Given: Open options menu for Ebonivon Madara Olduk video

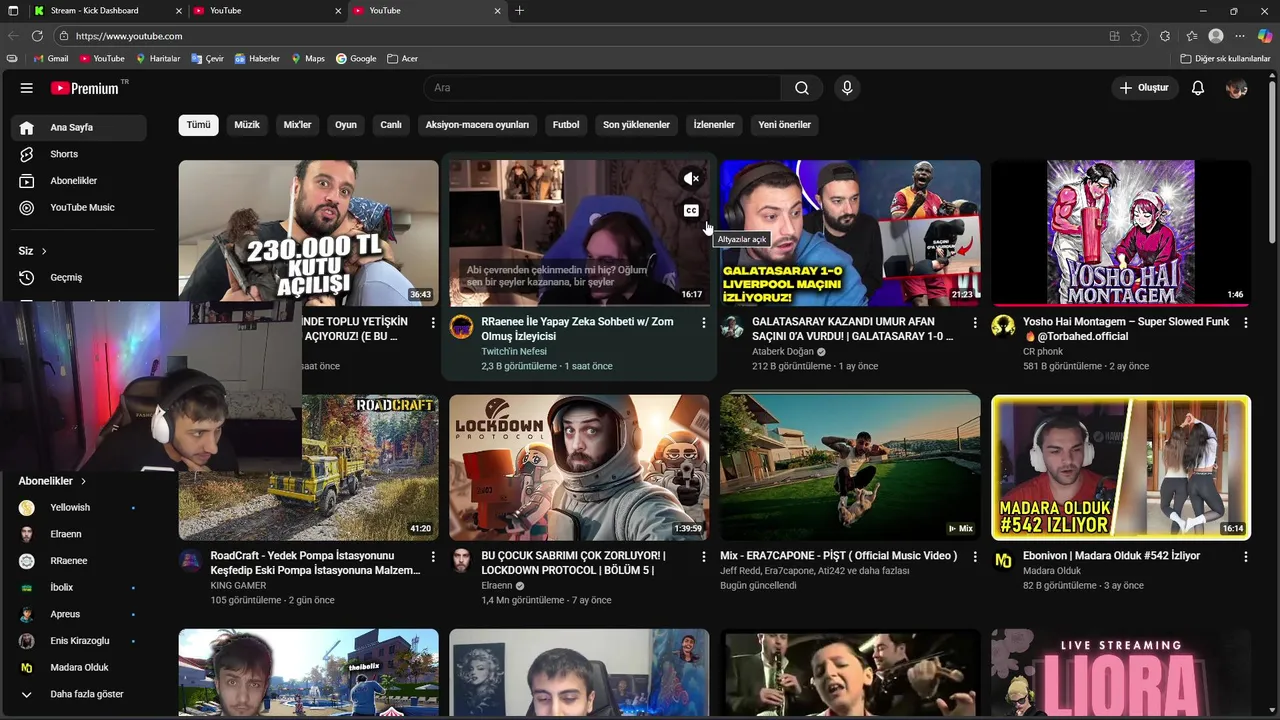Looking at the screenshot, I should 1246,556.
